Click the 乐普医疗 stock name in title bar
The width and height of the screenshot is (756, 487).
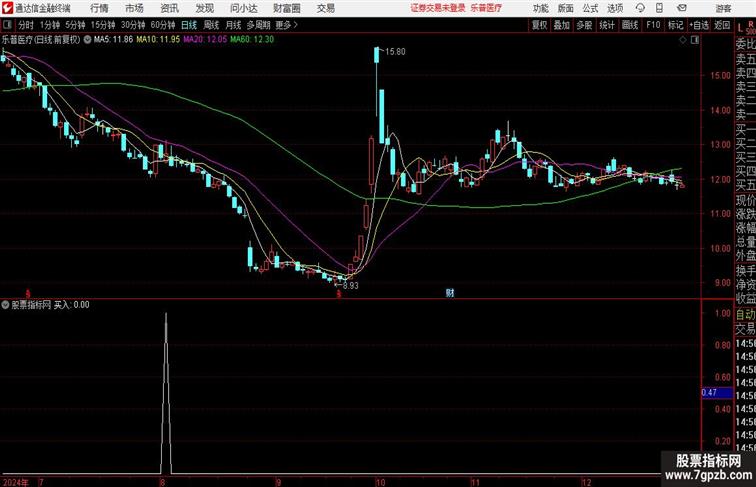[x=486, y=8]
